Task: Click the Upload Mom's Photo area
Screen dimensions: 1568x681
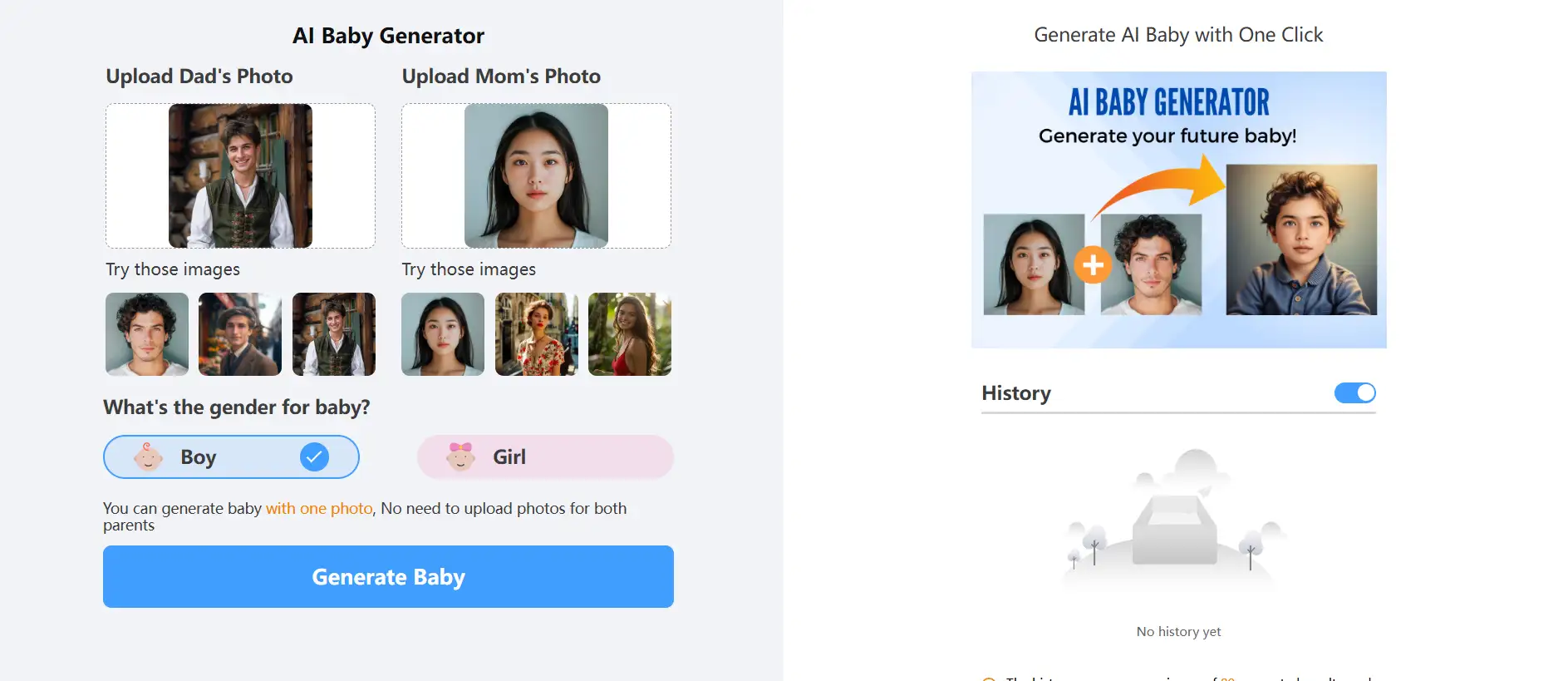Action: click(x=536, y=175)
